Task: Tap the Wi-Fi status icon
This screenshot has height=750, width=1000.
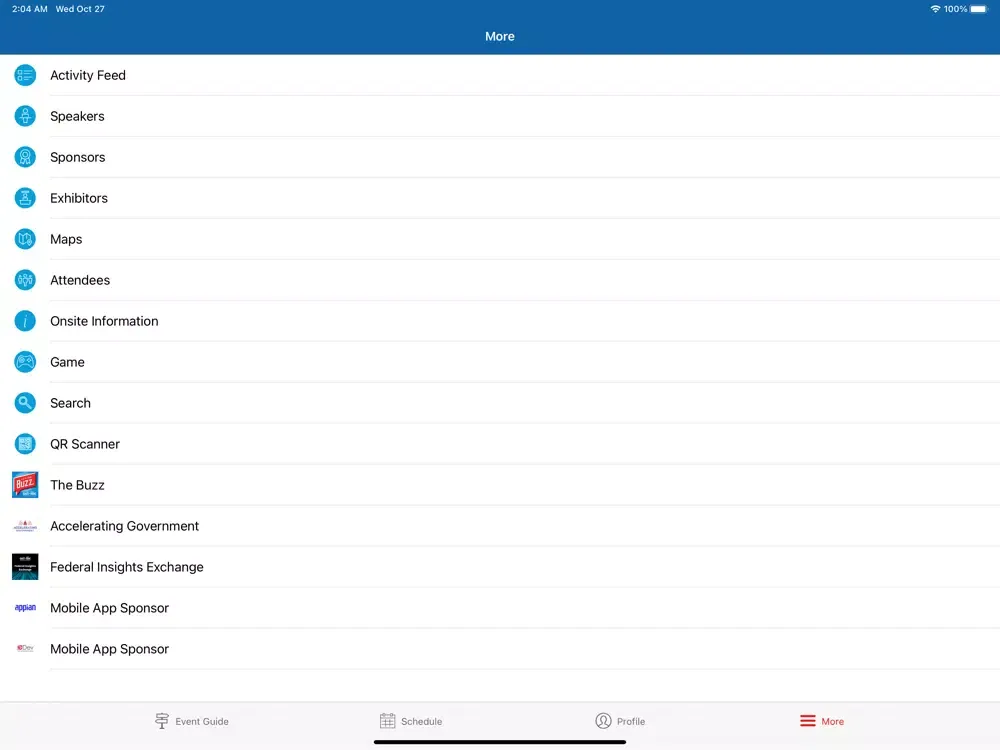Action: (935, 9)
